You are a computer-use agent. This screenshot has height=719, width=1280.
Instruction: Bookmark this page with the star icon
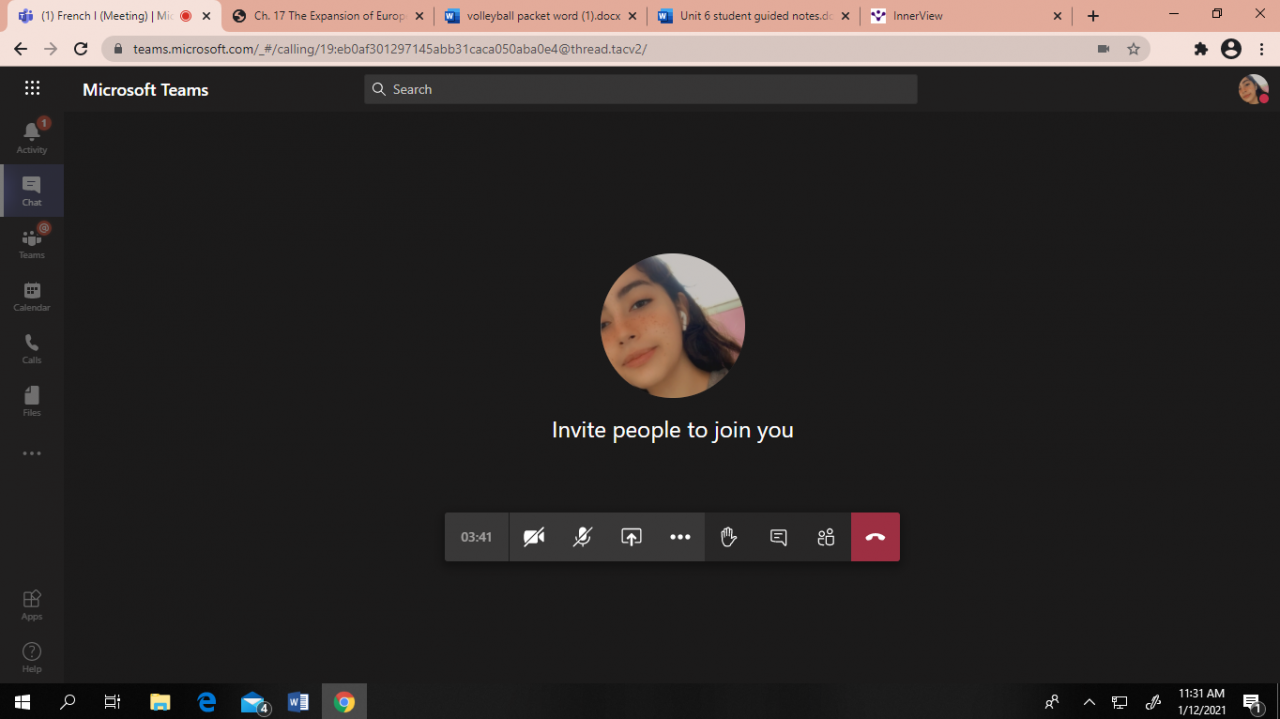(x=1133, y=49)
